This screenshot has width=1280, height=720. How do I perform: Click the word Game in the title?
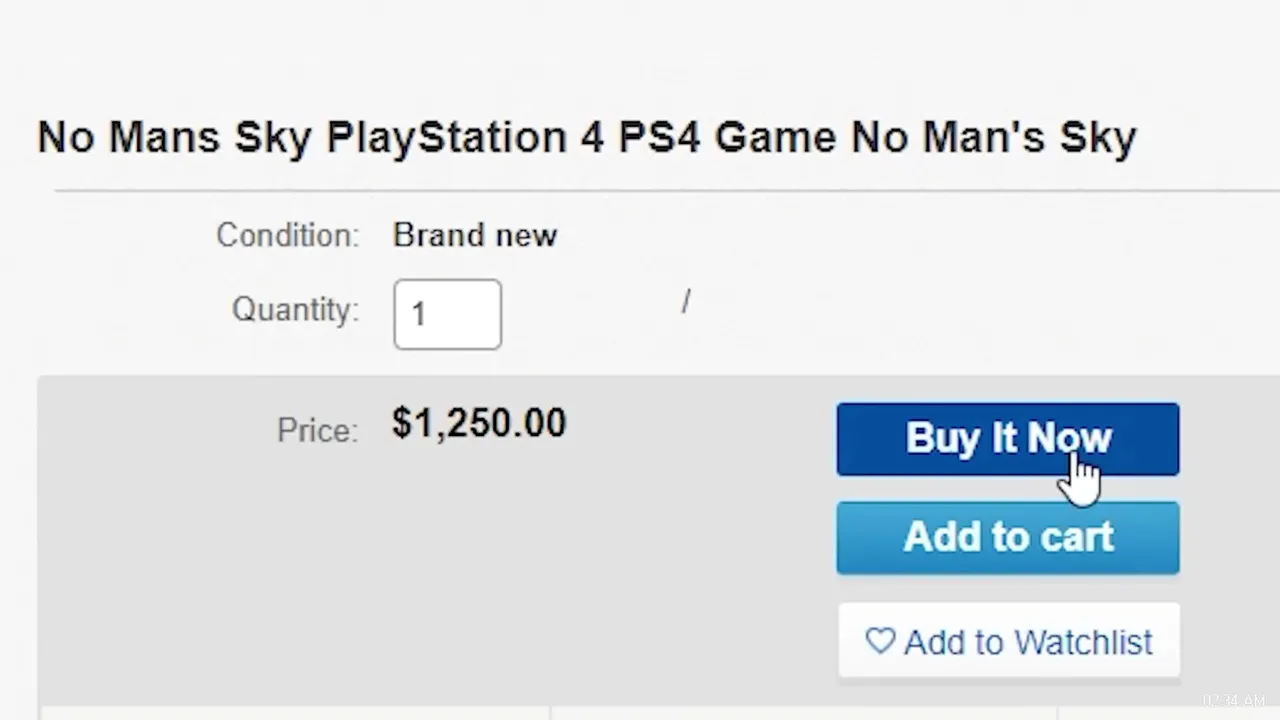[x=775, y=137]
